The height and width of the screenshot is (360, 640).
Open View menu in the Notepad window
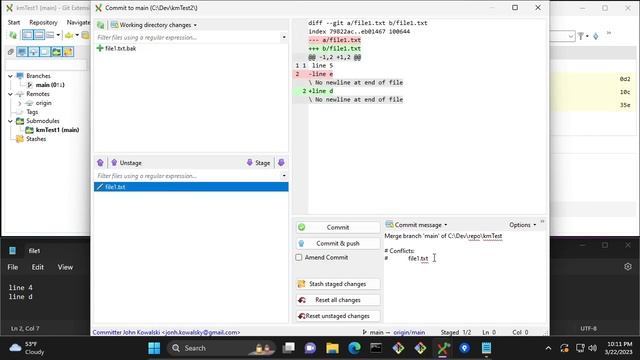tap(65, 267)
